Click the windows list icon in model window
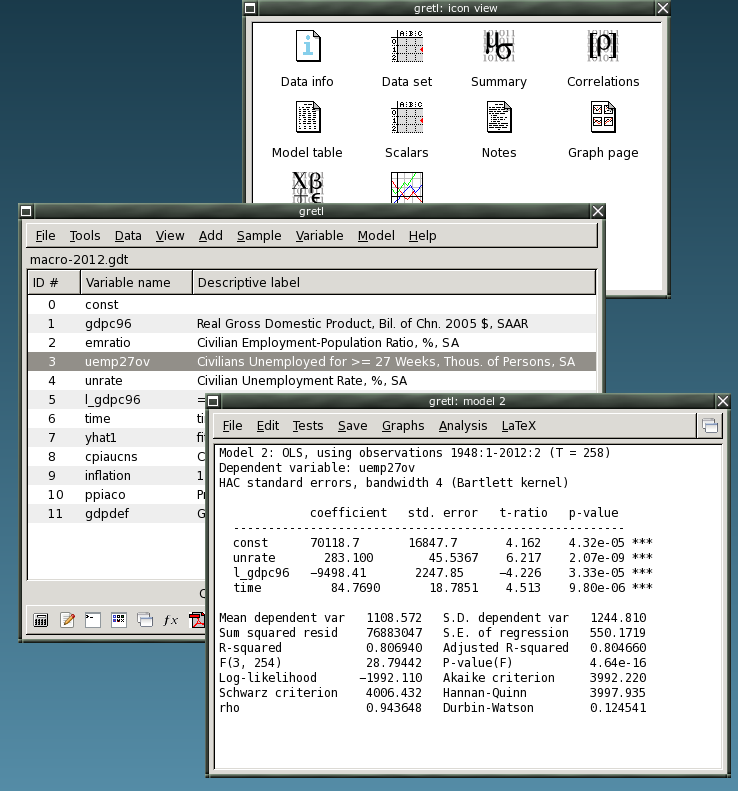738x791 pixels. point(710,426)
